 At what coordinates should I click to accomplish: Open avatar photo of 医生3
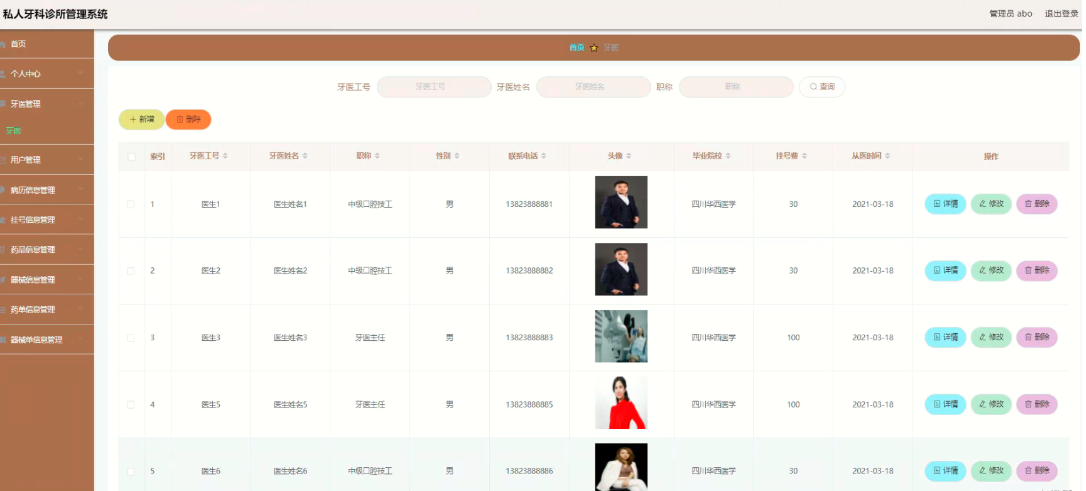point(621,336)
